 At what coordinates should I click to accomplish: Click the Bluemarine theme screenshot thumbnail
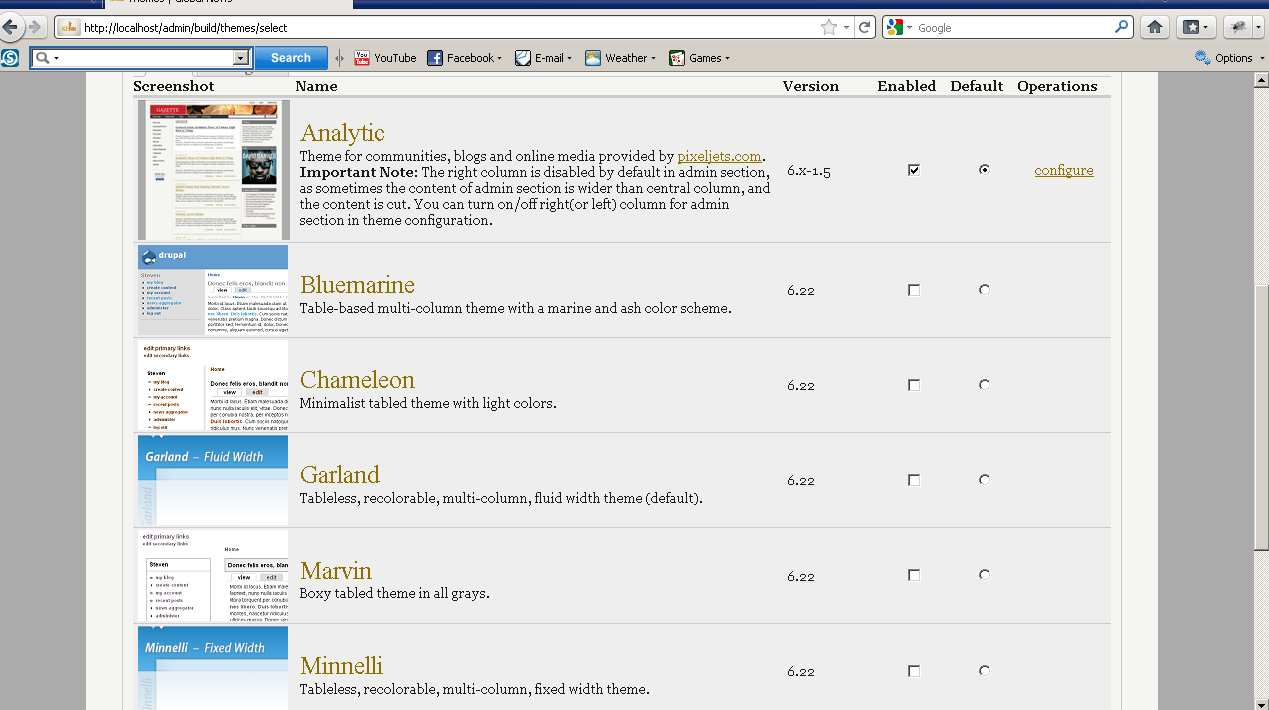pos(213,290)
